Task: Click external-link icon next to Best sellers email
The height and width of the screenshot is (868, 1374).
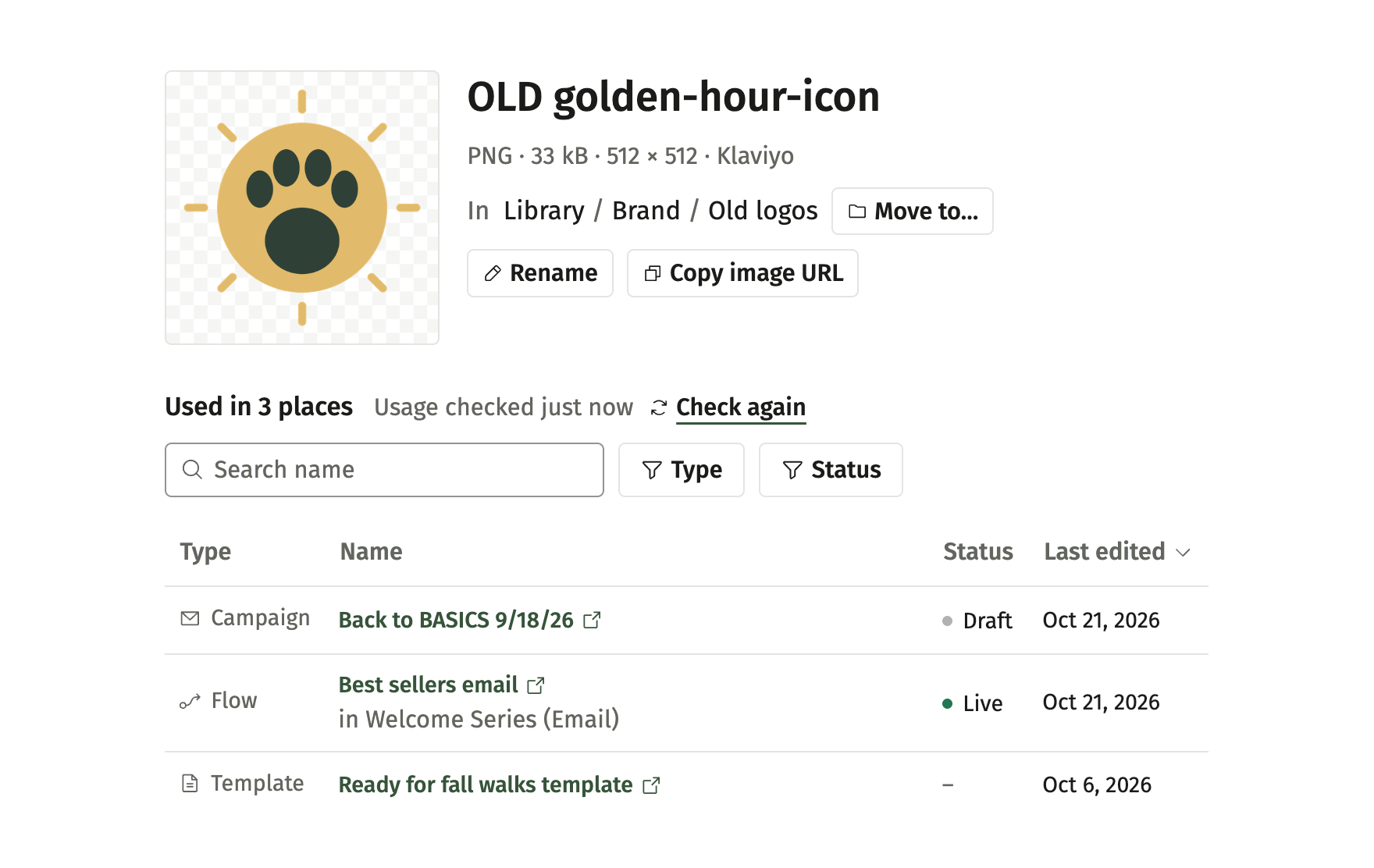Action: click(536, 685)
